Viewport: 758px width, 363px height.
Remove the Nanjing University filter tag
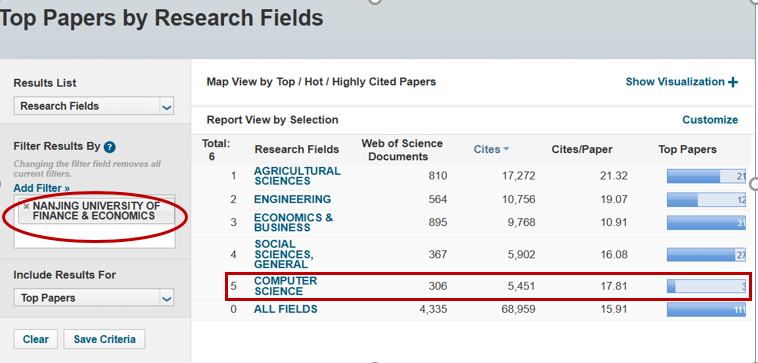(x=27, y=207)
